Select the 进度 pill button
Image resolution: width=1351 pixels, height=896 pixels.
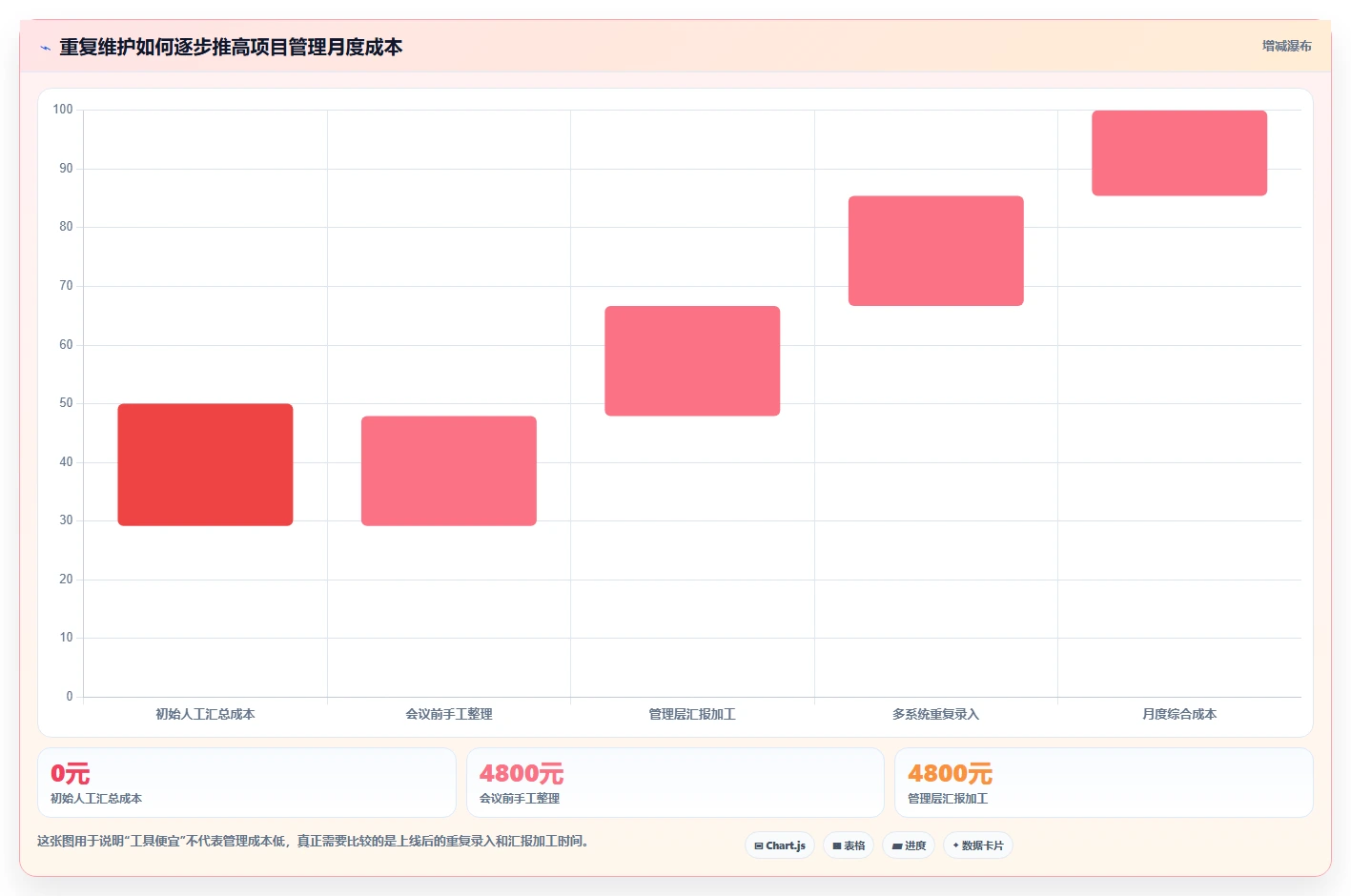point(909,845)
